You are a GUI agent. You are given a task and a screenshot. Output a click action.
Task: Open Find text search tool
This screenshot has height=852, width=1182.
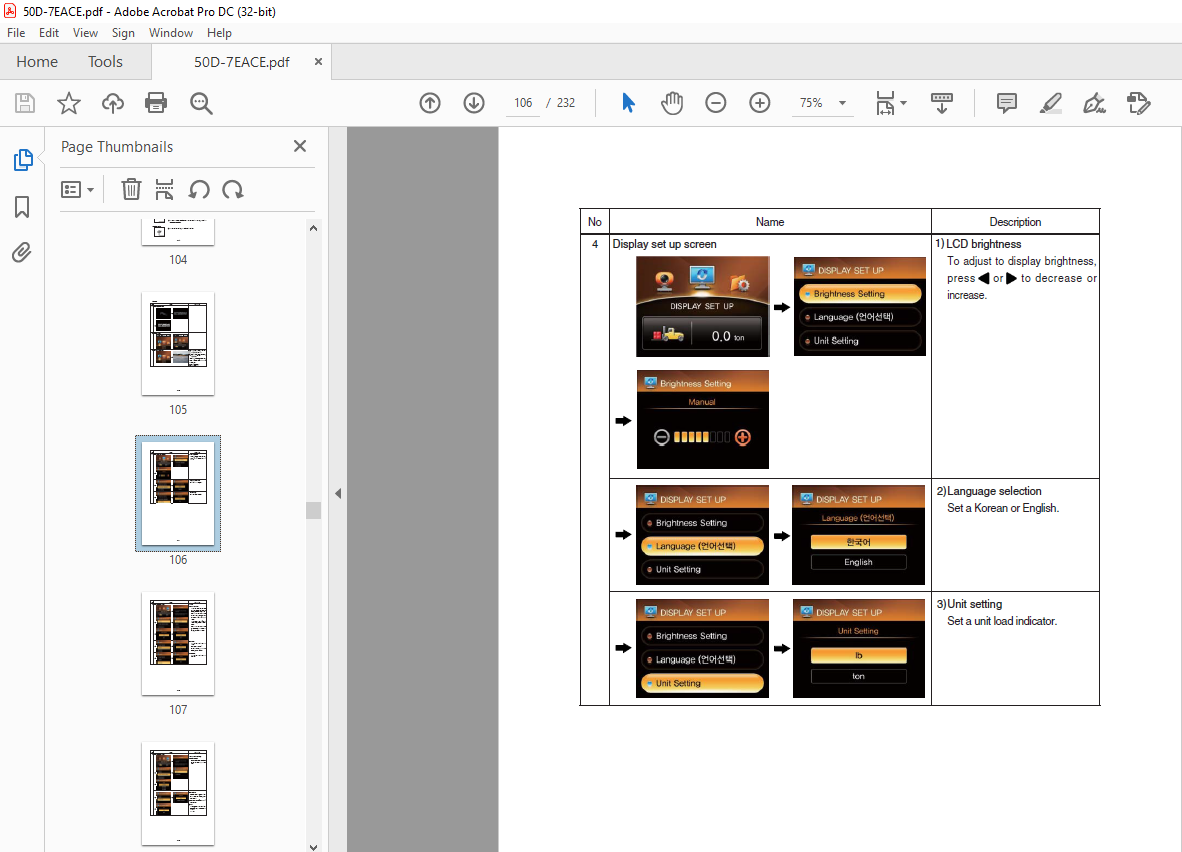coord(201,103)
